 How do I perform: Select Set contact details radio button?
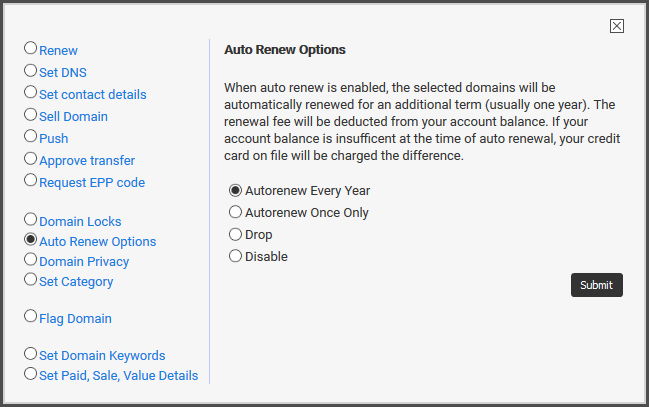[30, 92]
